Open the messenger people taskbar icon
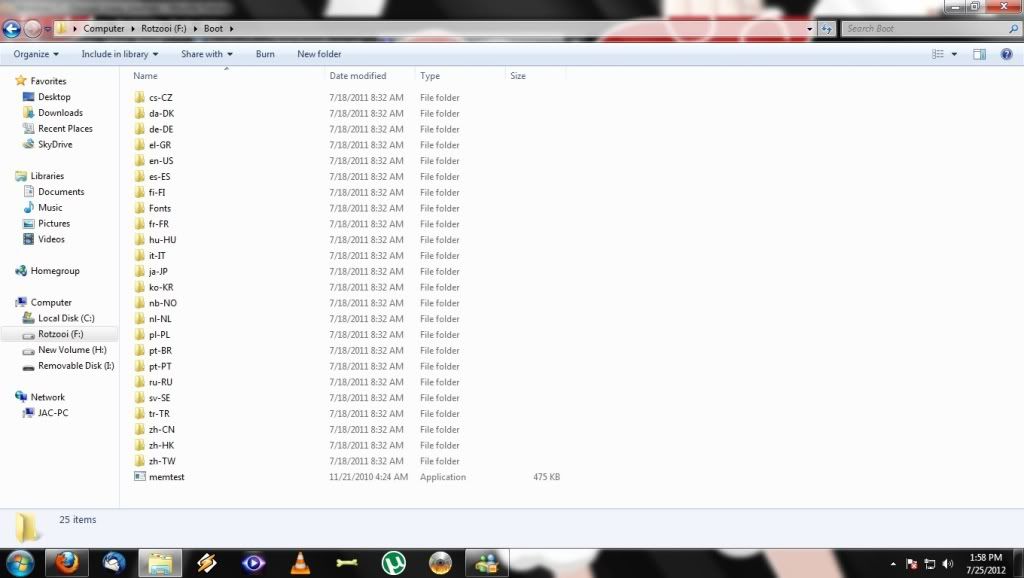This screenshot has width=1024, height=578. pyautogui.click(x=487, y=563)
